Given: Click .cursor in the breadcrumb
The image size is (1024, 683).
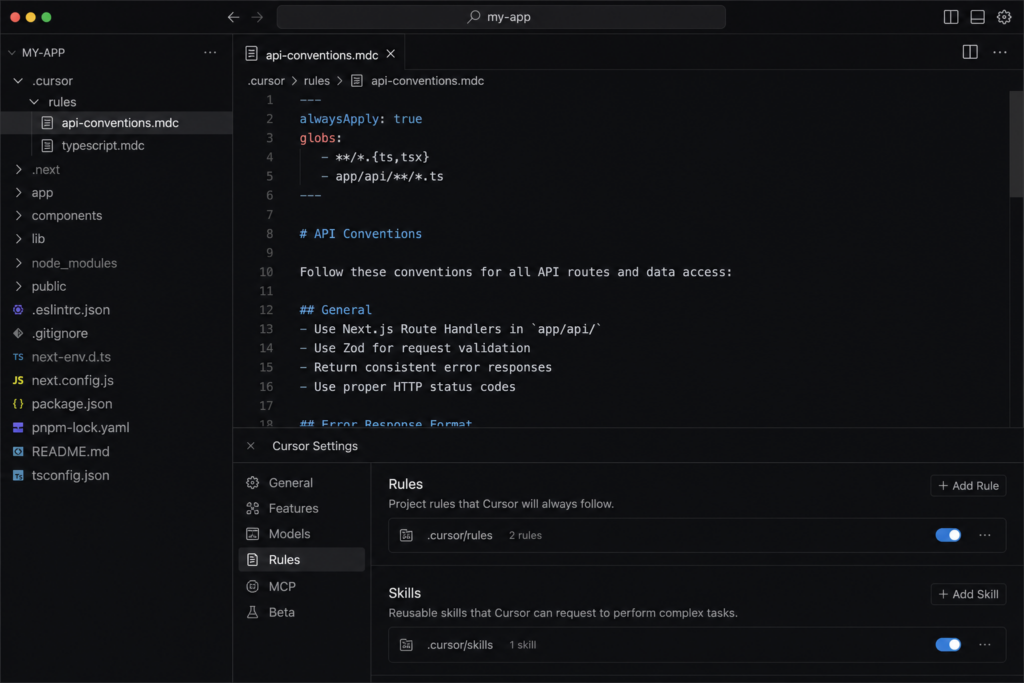Looking at the screenshot, I should 266,81.
